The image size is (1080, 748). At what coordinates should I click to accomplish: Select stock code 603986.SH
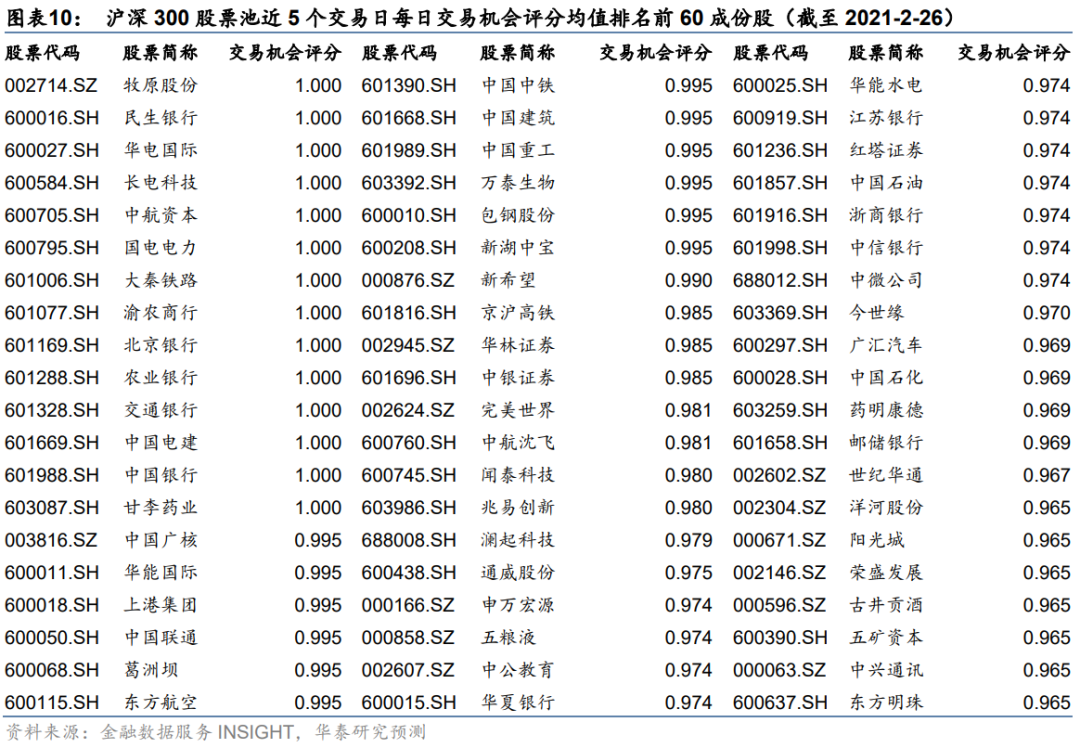(x=408, y=508)
